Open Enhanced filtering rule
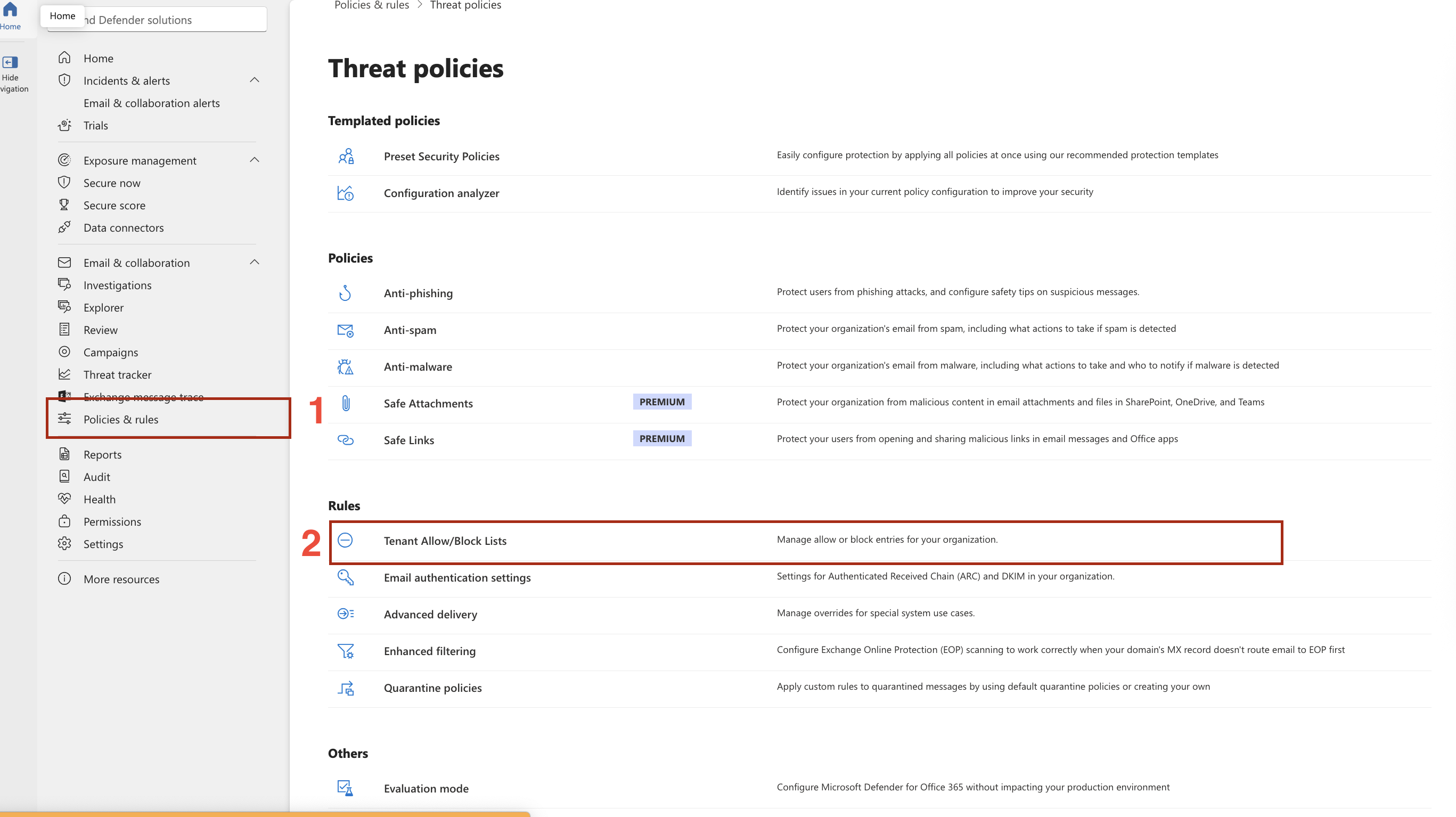 (430, 651)
